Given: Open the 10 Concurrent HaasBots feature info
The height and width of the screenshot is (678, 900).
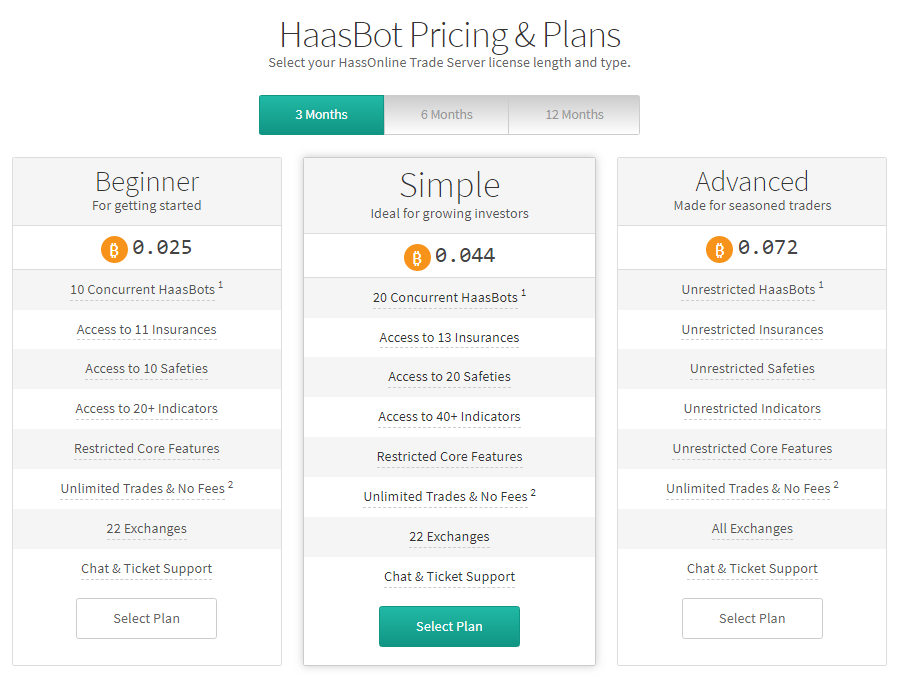Looking at the screenshot, I should [142, 290].
